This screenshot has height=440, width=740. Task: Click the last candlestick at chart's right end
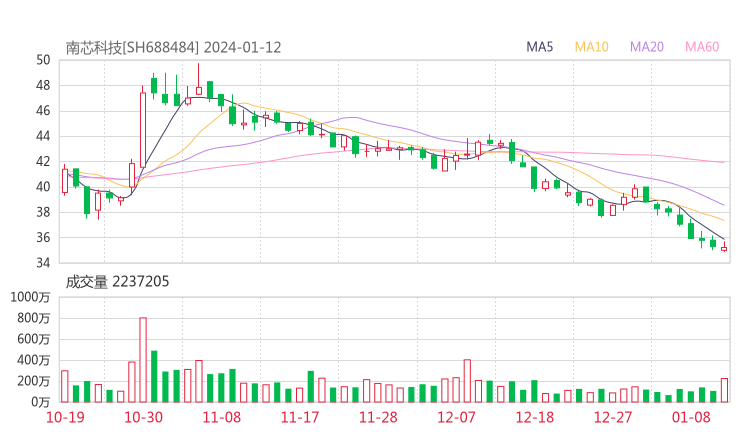(x=724, y=247)
